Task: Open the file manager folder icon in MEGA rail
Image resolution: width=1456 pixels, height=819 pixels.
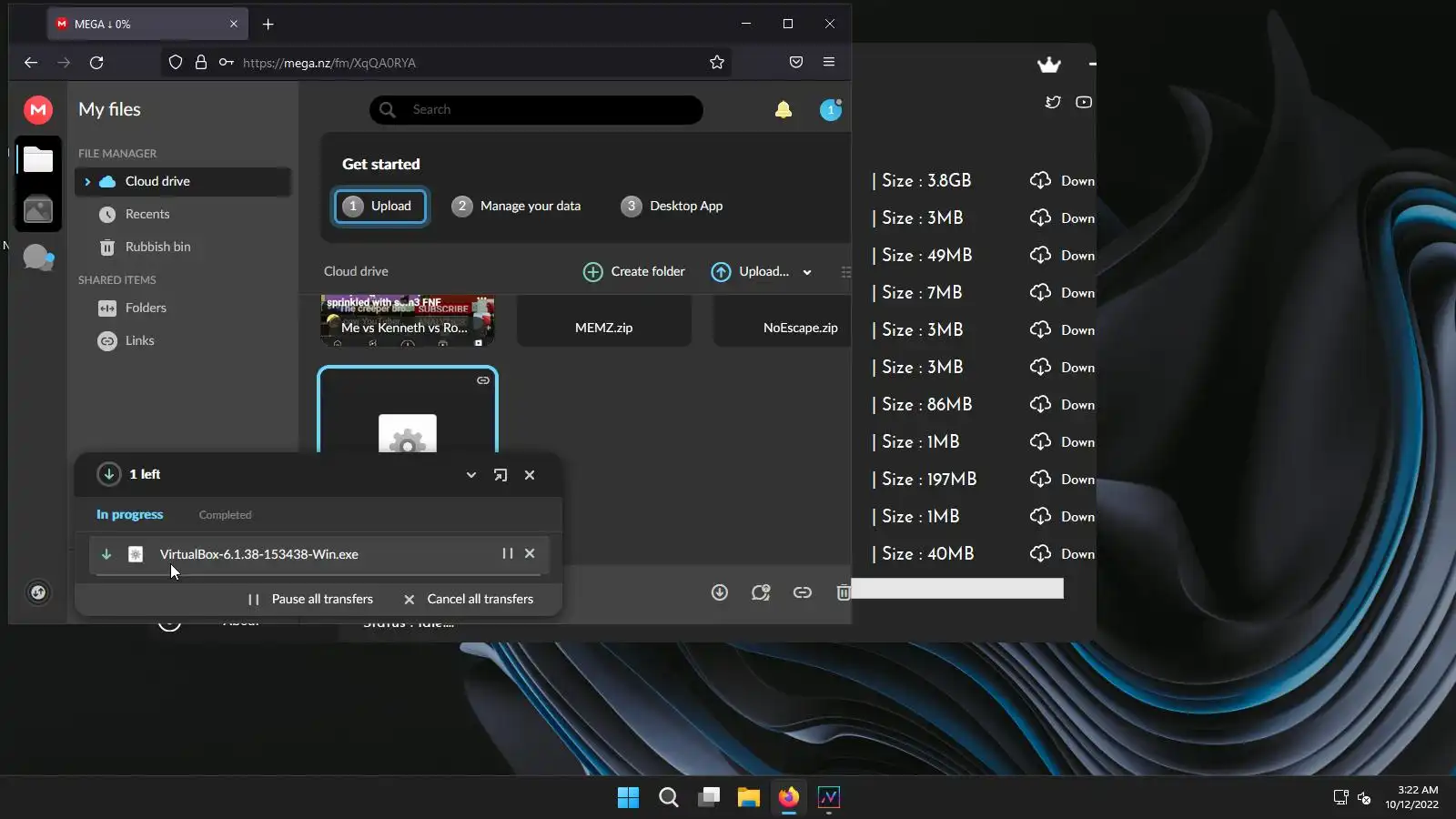Action: coord(38,160)
